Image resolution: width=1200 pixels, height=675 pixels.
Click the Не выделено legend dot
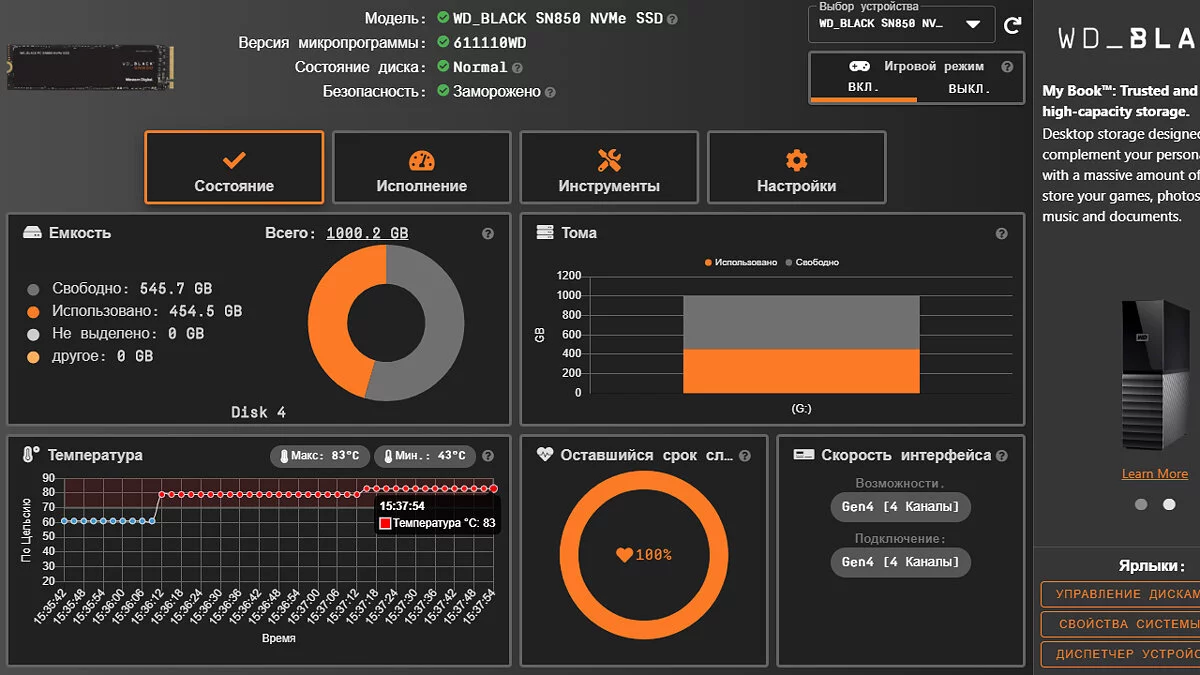coord(34,334)
